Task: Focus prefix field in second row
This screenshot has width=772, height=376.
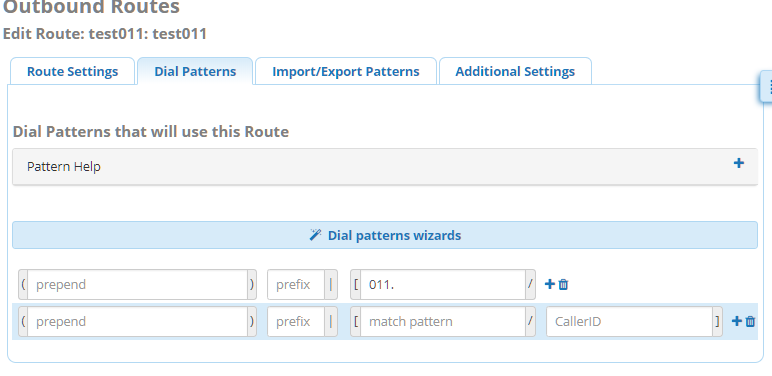Action: (x=296, y=321)
